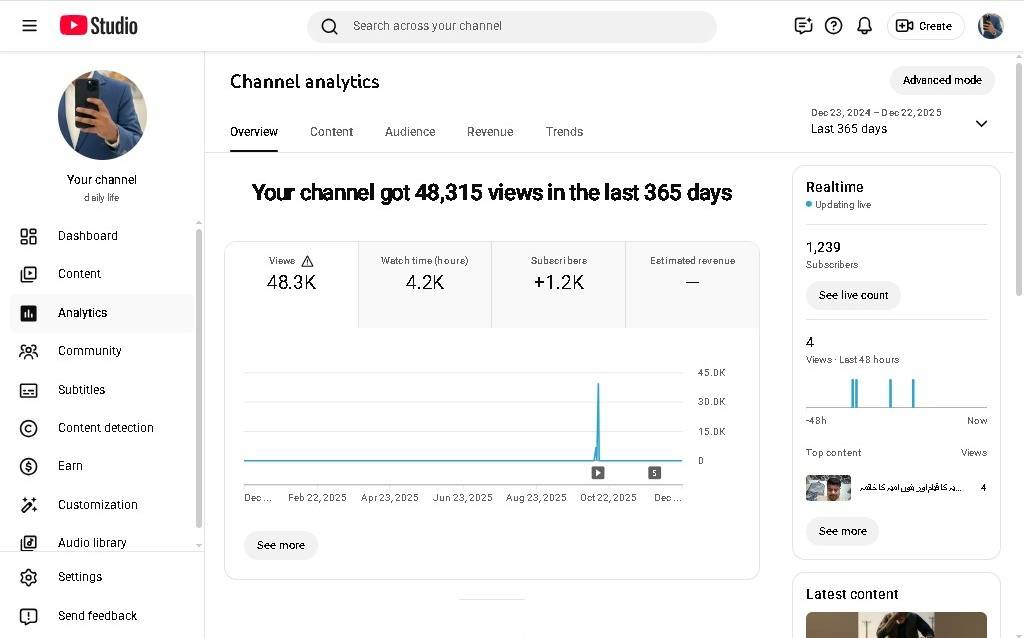Expand the Last 365 days date range
1024x638 pixels.
tap(980, 123)
